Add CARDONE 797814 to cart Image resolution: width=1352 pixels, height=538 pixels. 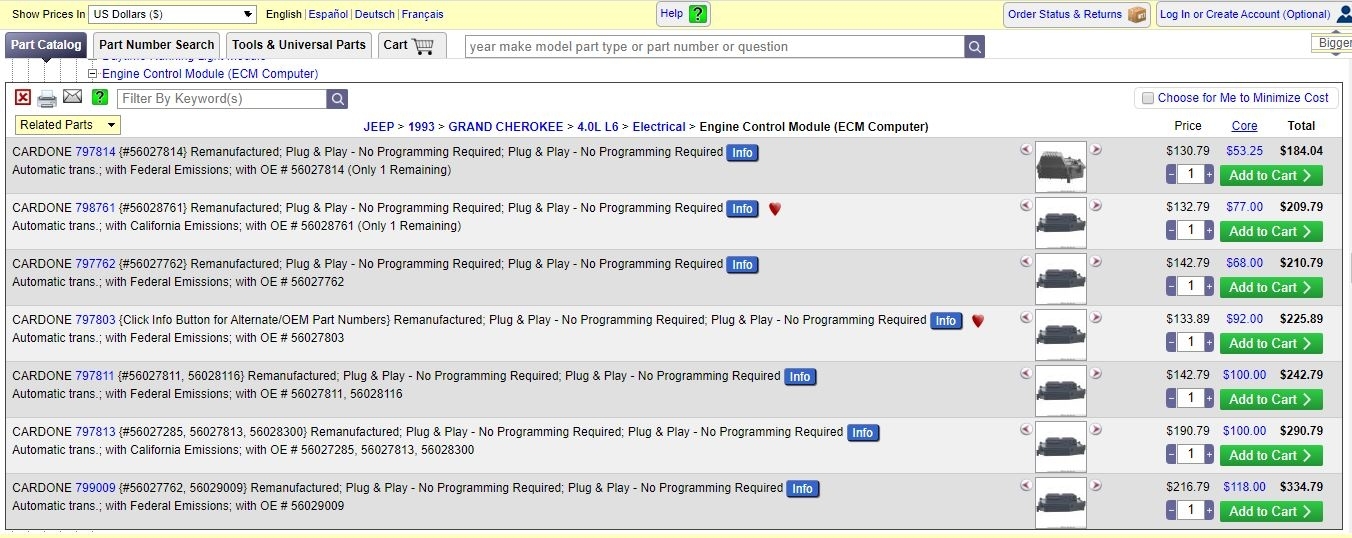(1271, 175)
